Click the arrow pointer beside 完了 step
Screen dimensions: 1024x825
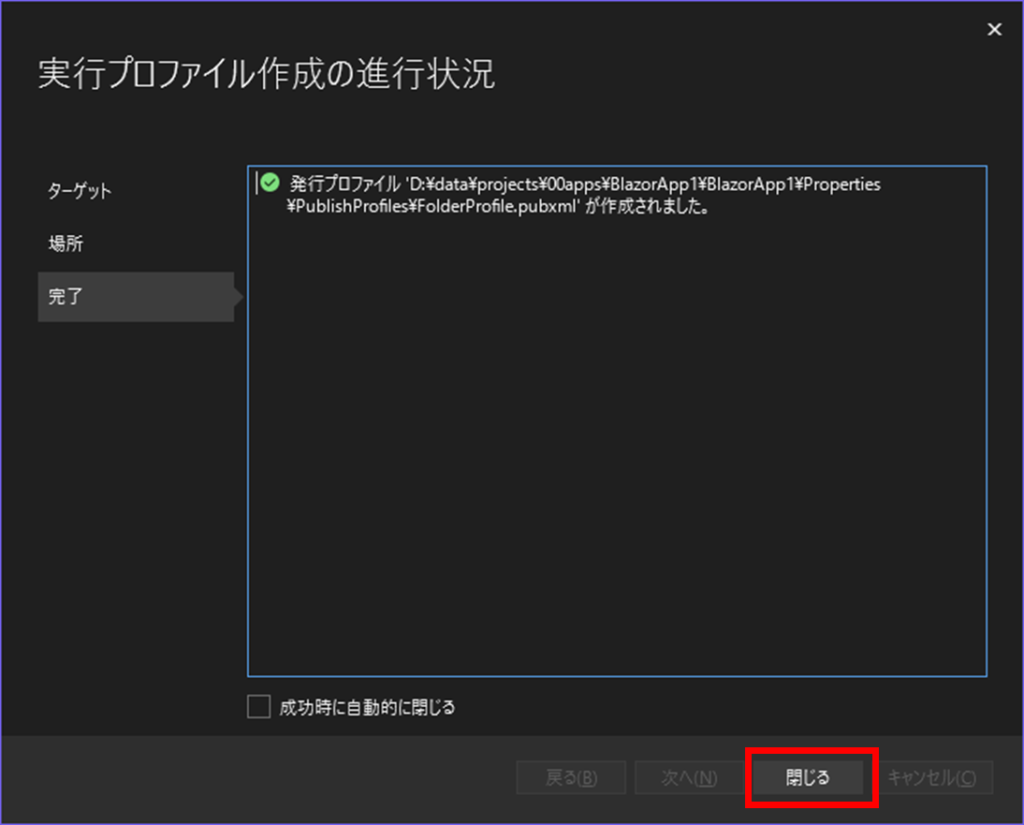click(x=238, y=297)
